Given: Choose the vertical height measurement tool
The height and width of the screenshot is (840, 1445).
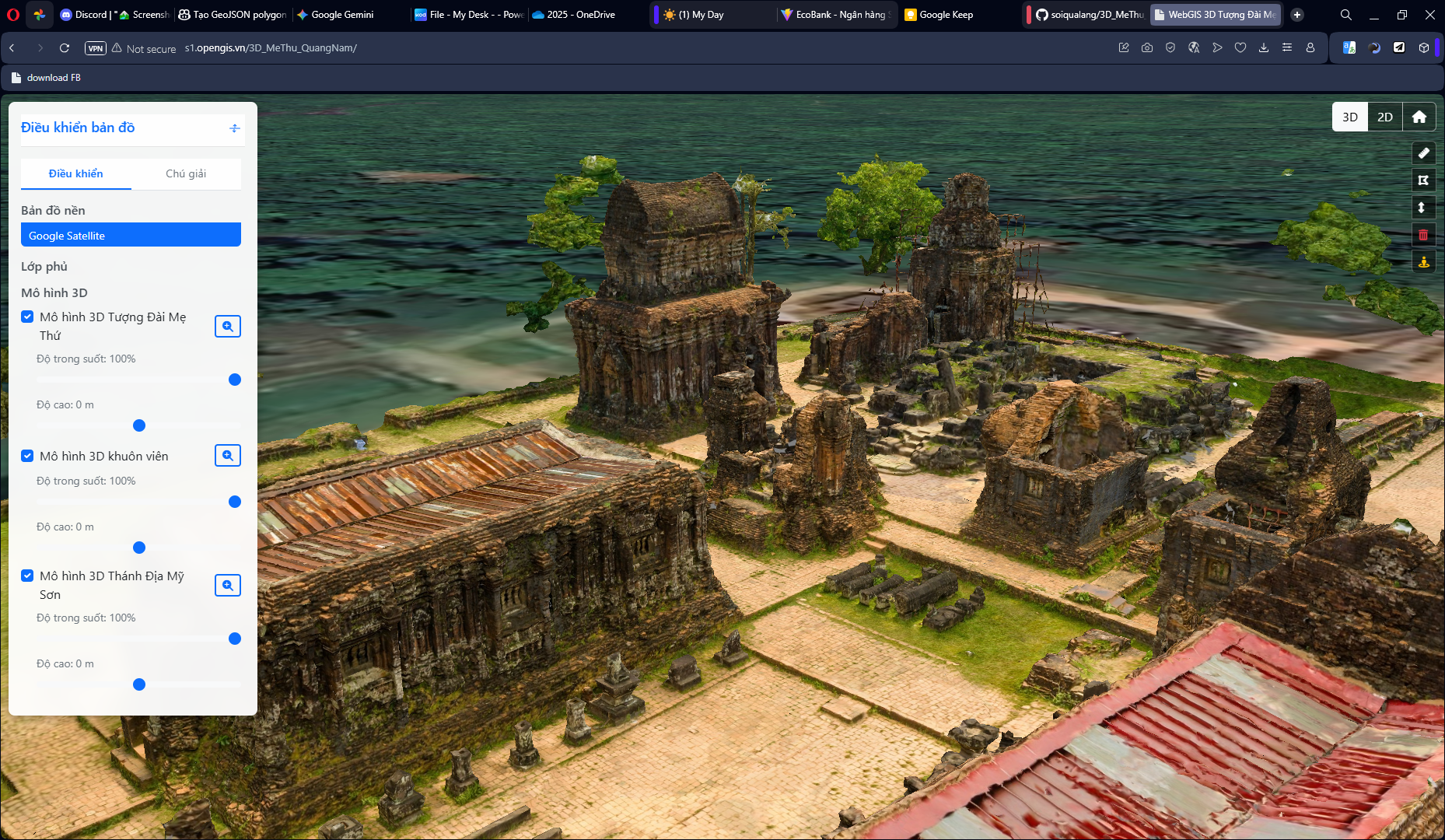Looking at the screenshot, I should tap(1423, 208).
